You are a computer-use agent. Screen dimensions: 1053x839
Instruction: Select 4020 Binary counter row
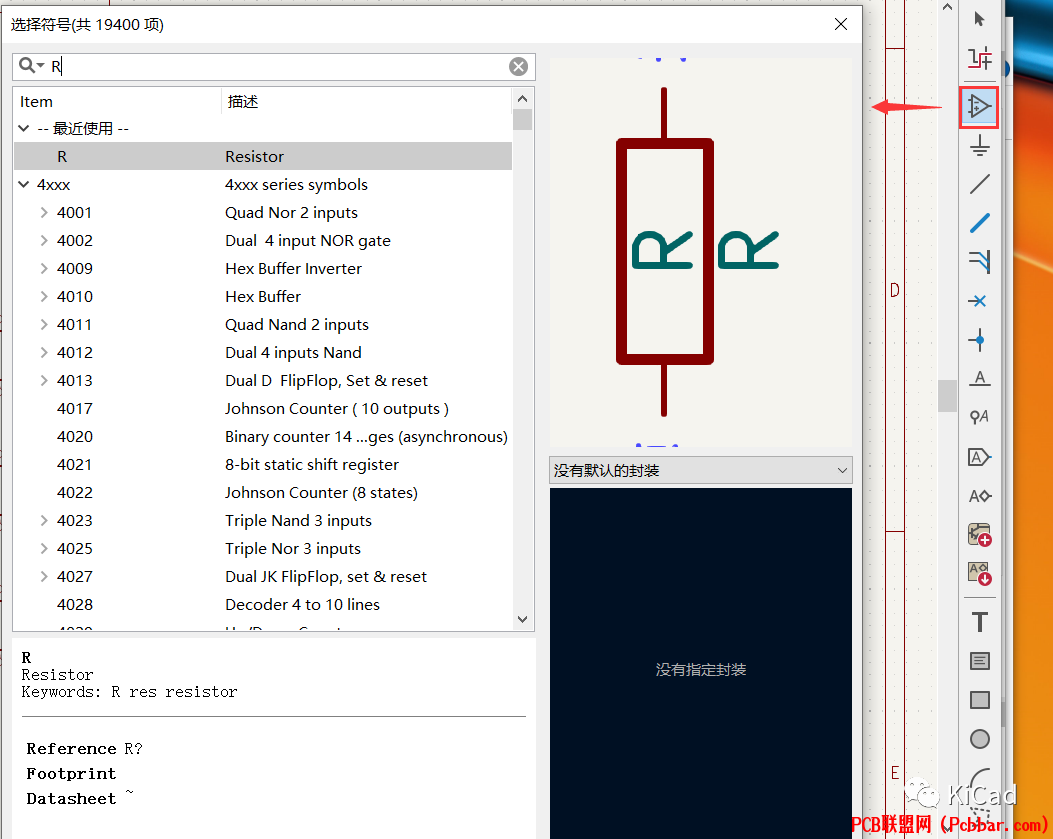pyautogui.click(x=263, y=437)
